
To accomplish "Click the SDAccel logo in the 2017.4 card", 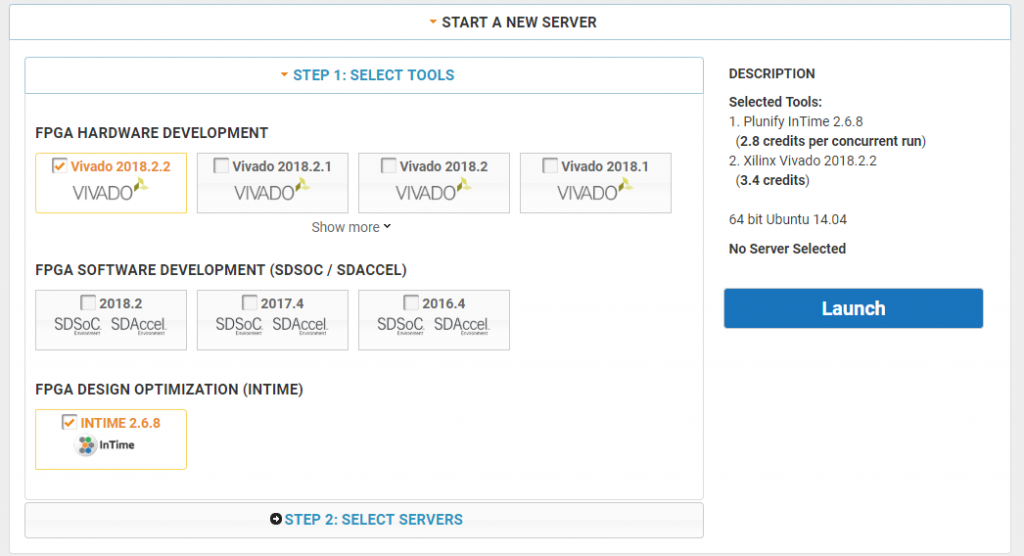I will tap(300, 325).
